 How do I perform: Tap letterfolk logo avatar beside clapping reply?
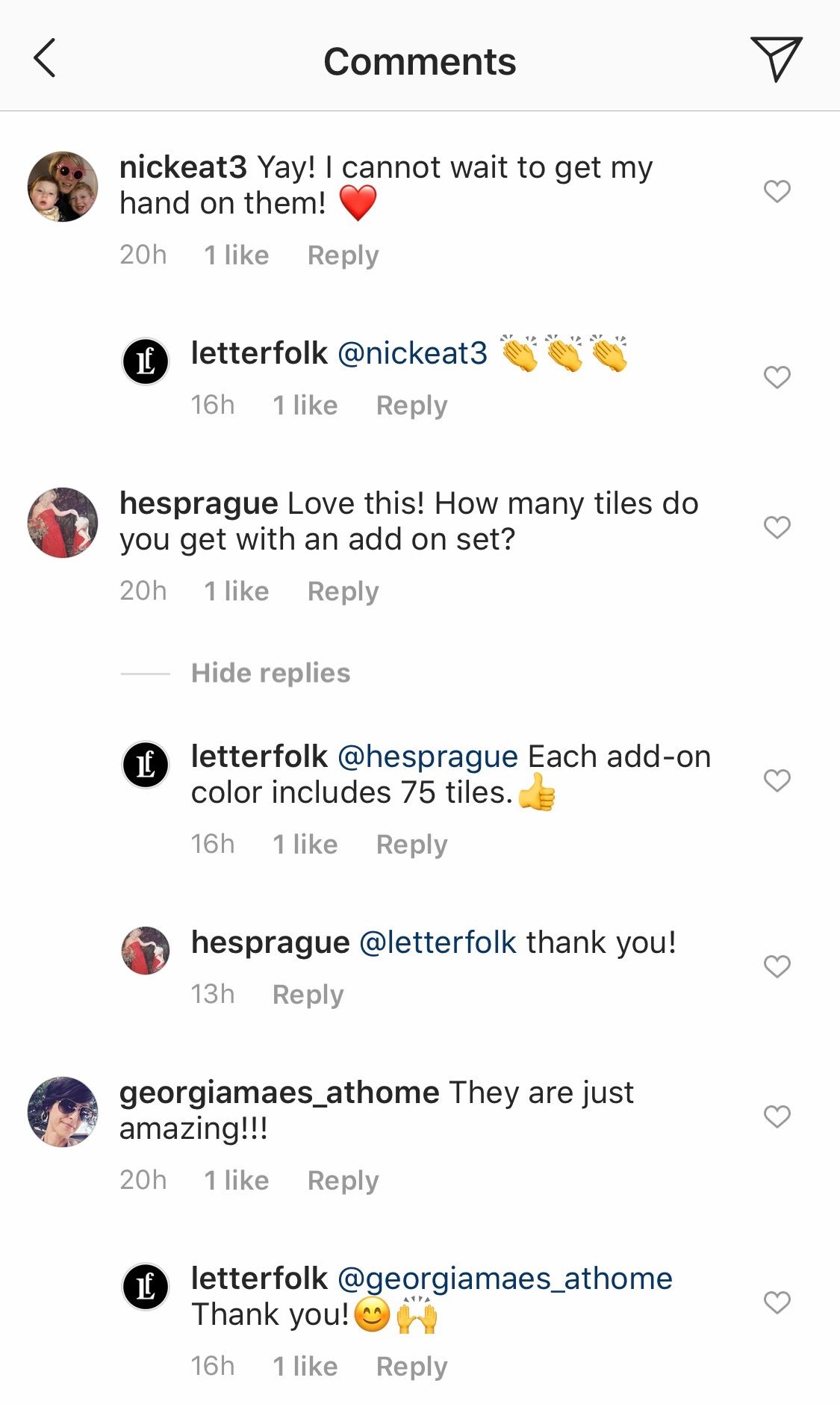point(146,361)
